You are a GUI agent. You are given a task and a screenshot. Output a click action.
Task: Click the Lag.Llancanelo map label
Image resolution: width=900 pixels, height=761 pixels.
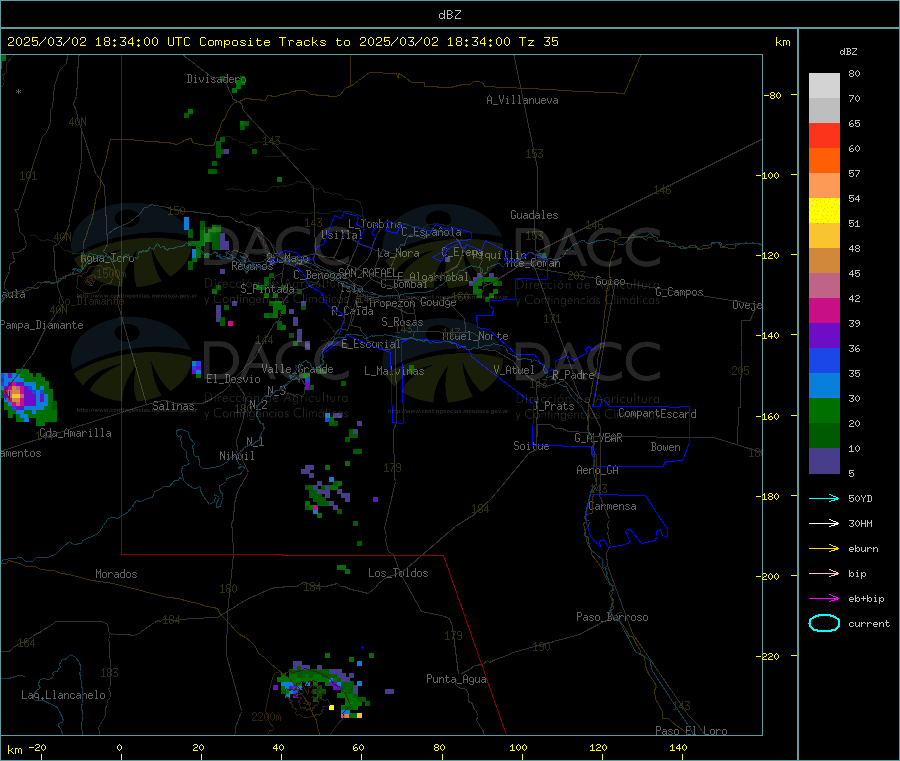point(63,695)
